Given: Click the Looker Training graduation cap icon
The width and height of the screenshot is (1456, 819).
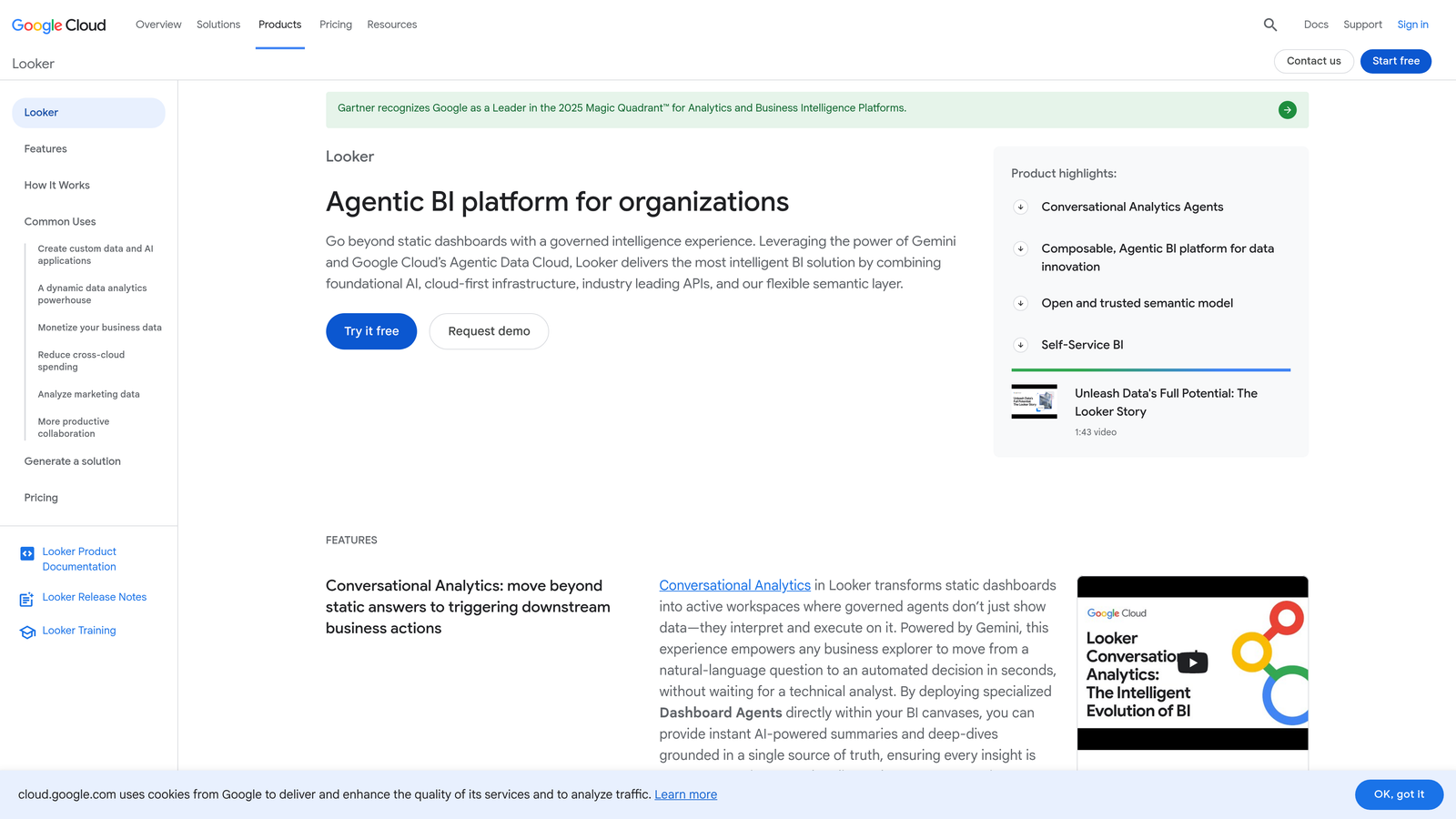Looking at the screenshot, I should click(x=27, y=632).
